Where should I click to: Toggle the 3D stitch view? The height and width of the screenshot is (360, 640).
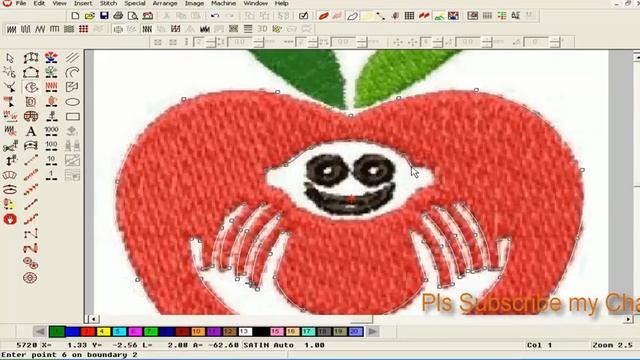[262, 29]
